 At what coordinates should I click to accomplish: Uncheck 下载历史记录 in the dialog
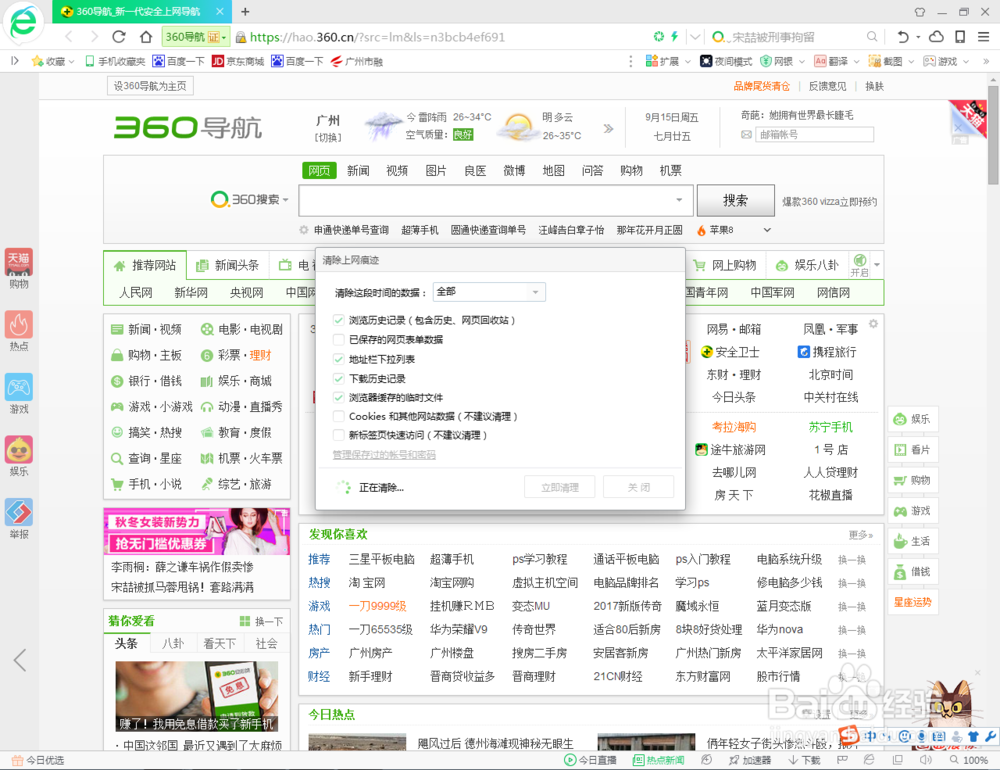[338, 379]
